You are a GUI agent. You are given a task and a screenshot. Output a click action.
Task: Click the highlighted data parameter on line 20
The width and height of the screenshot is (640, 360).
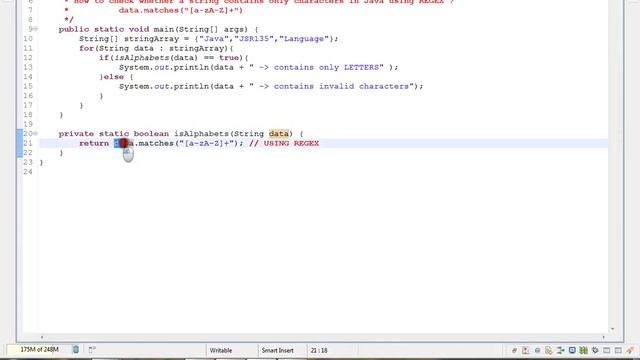[x=279, y=133]
